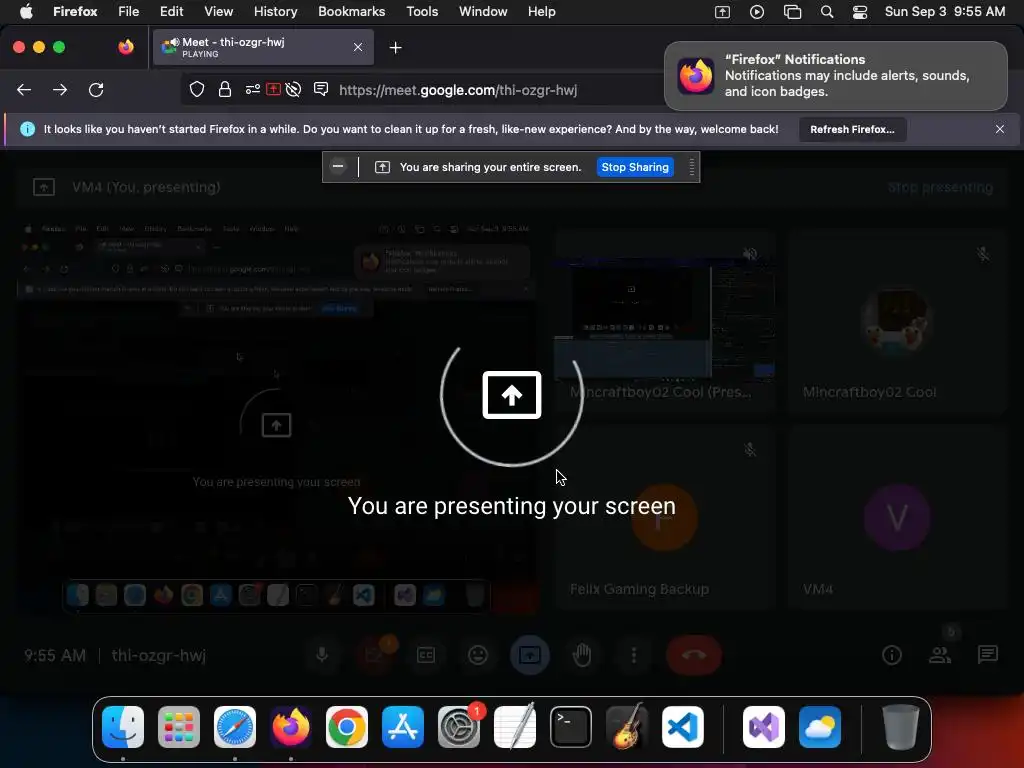
Task: Toggle the Meet camera button
Action: coord(374,654)
